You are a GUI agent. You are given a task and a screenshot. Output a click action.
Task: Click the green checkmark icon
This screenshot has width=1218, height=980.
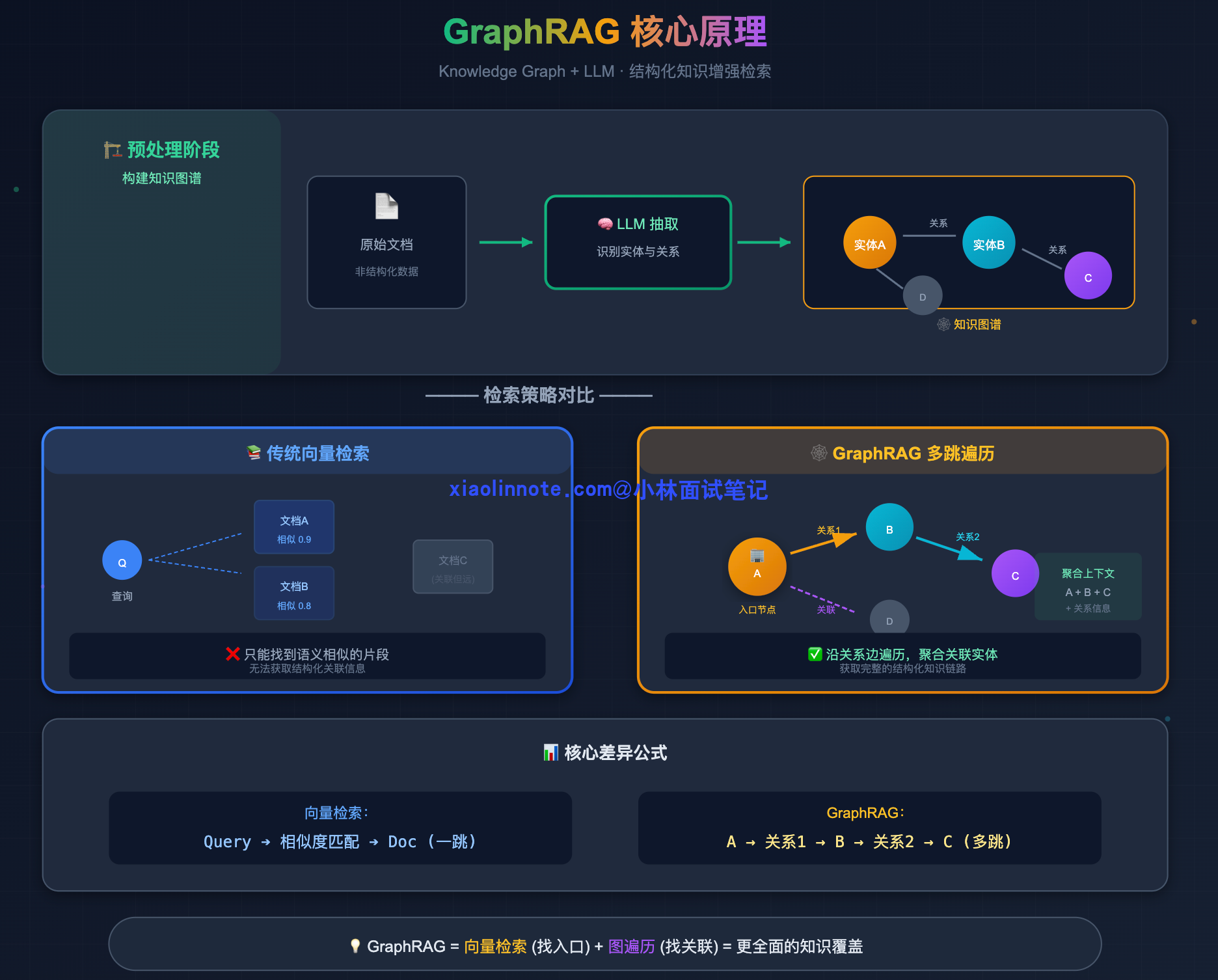[x=815, y=654]
